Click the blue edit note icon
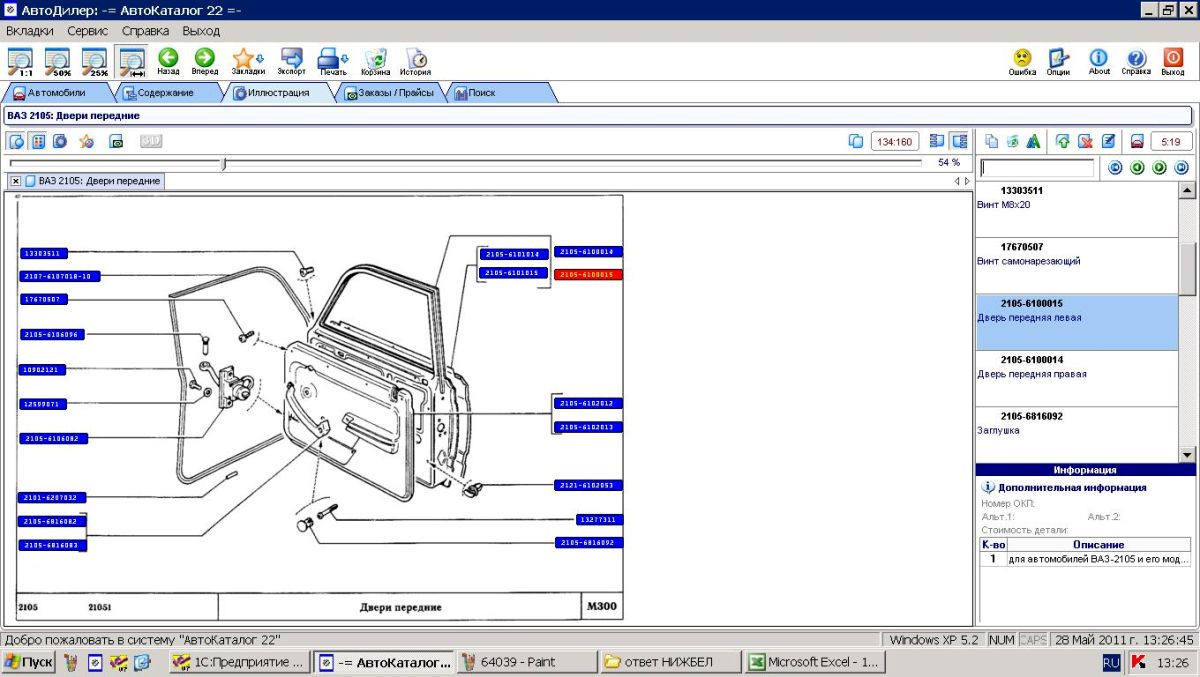This screenshot has width=1200, height=677. click(x=1108, y=141)
